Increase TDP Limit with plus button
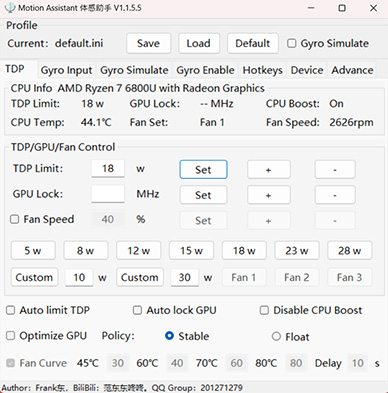The height and width of the screenshot is (393, 388). point(269,169)
